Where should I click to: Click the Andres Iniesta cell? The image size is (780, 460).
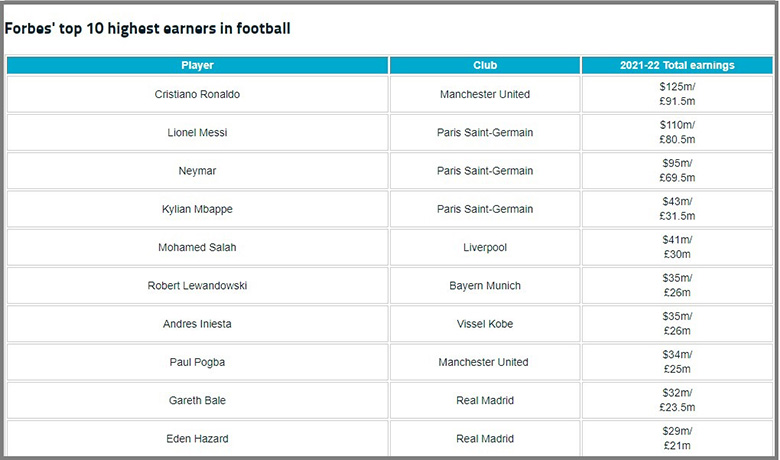pyautogui.click(x=197, y=324)
